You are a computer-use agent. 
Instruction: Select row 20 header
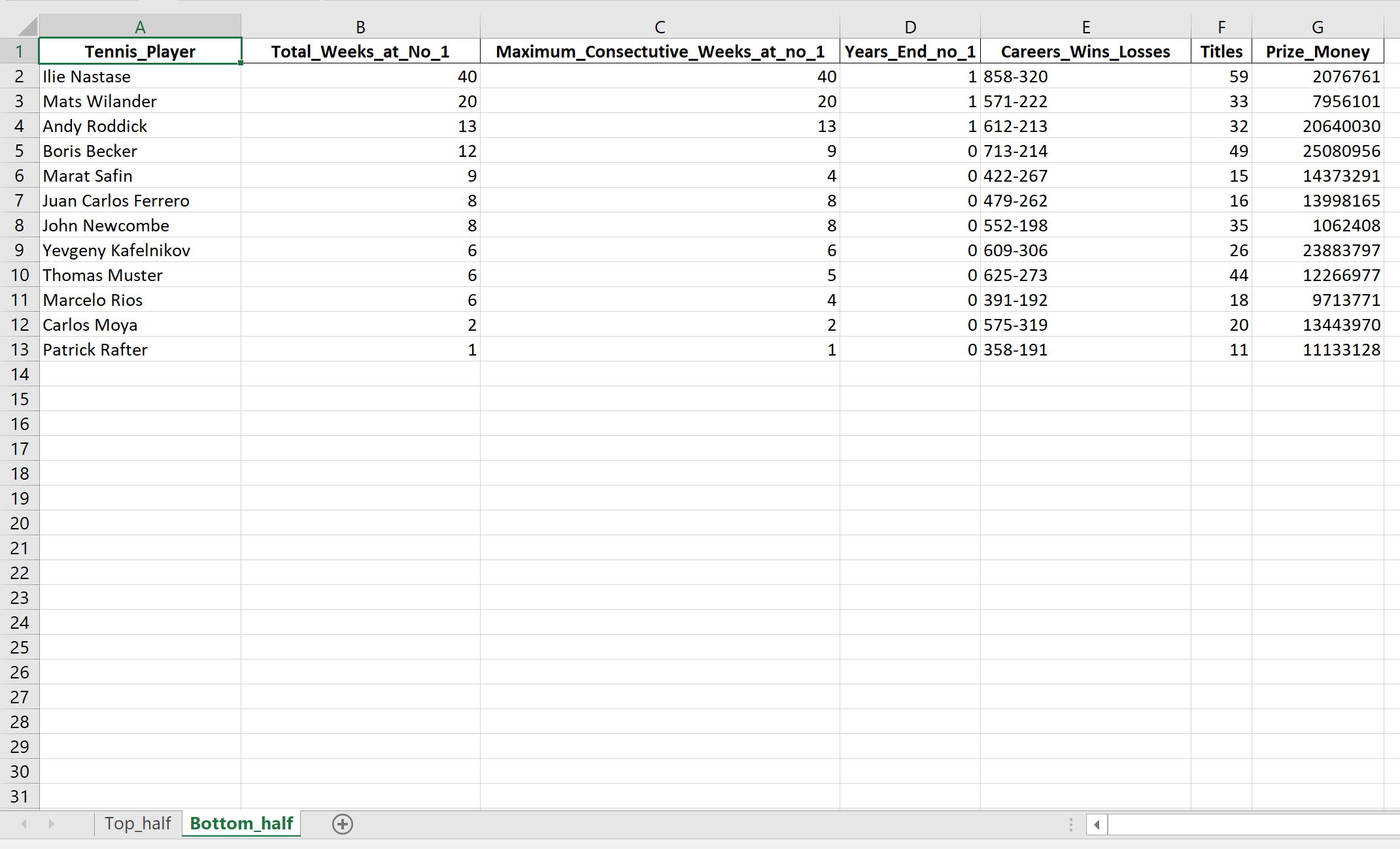pos(20,524)
